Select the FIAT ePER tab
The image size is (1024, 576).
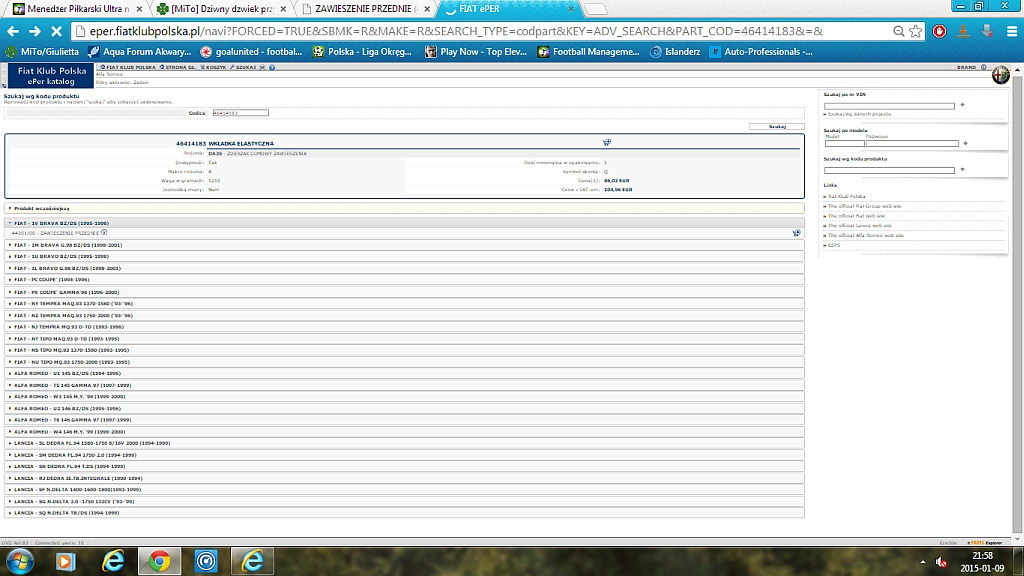point(507,9)
